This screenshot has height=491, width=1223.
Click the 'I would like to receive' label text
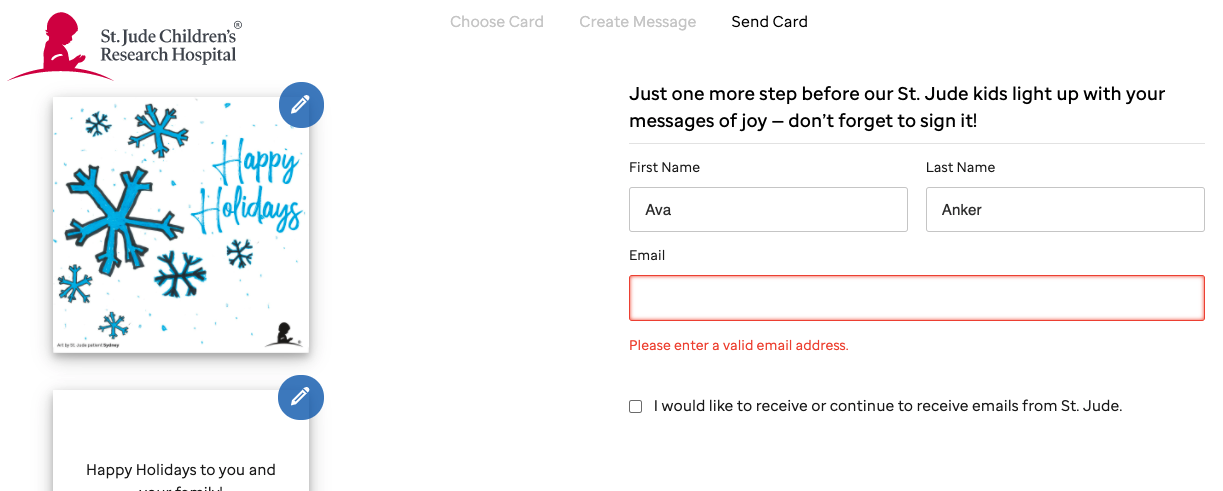(x=888, y=406)
